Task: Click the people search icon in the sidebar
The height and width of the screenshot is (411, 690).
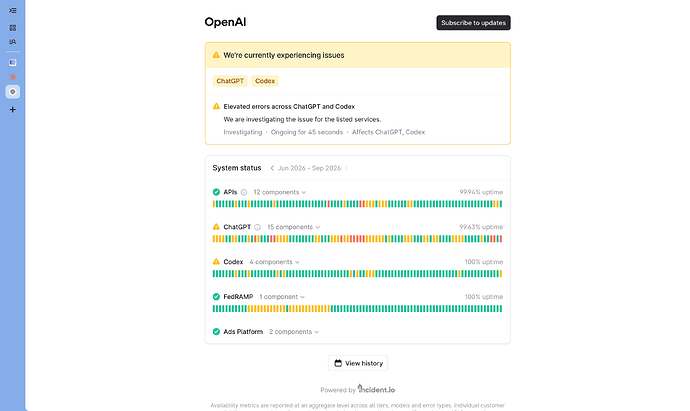Action: [13, 42]
